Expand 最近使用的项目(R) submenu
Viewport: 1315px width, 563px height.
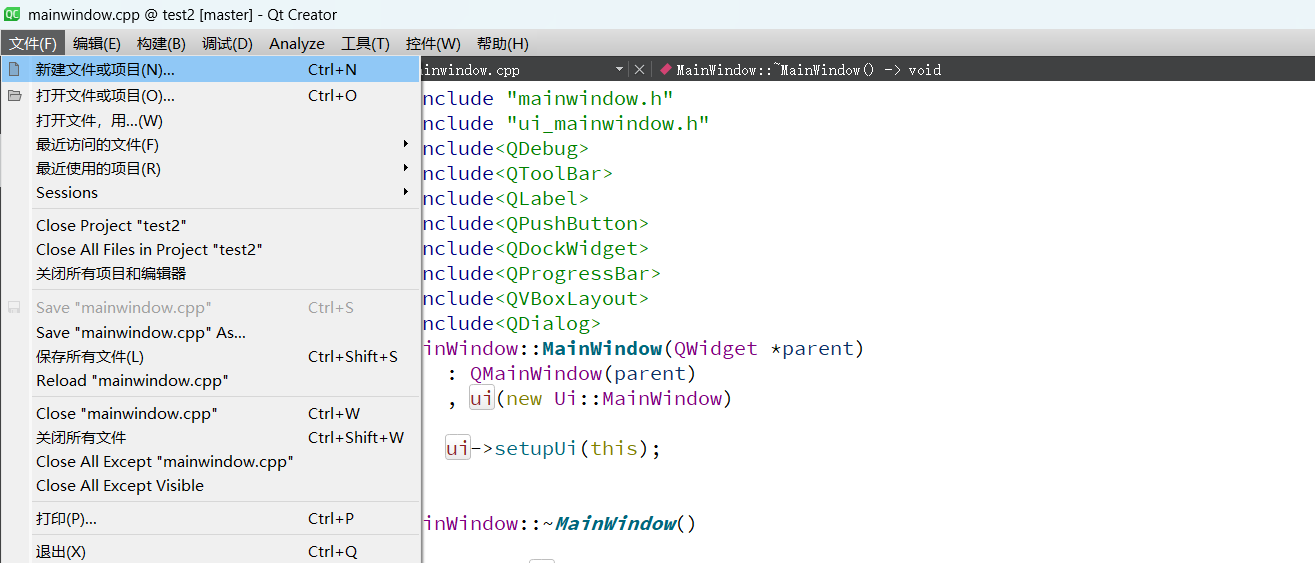[211, 168]
